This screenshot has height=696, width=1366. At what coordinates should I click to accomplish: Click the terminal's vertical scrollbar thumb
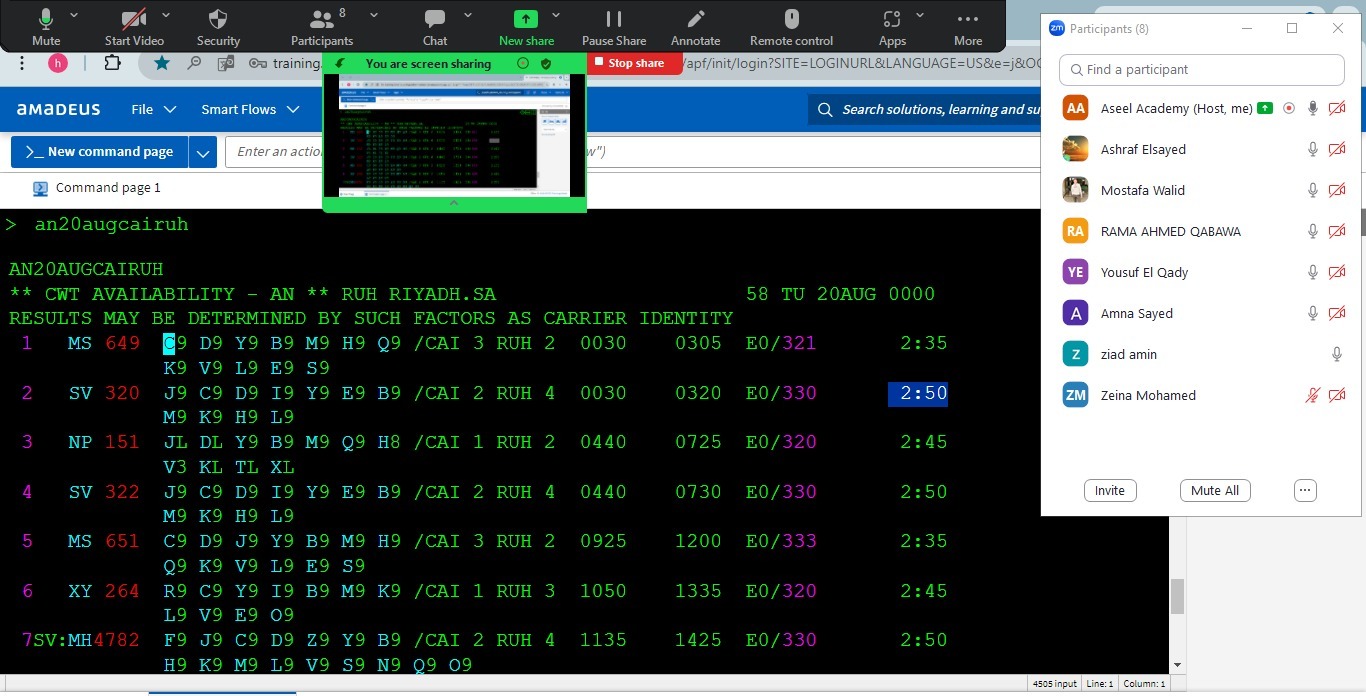pyautogui.click(x=1177, y=596)
